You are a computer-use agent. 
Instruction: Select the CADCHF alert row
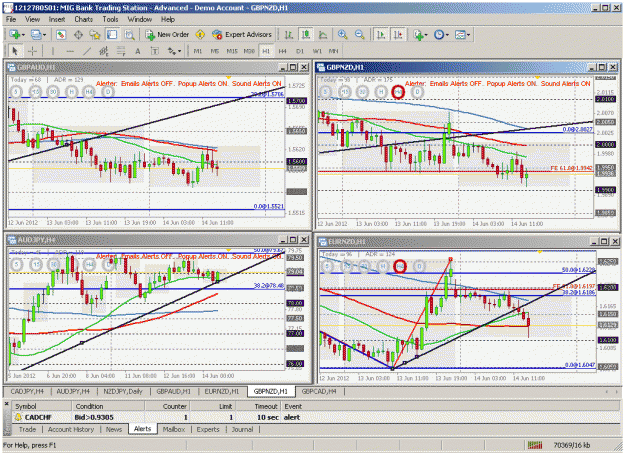point(316,417)
